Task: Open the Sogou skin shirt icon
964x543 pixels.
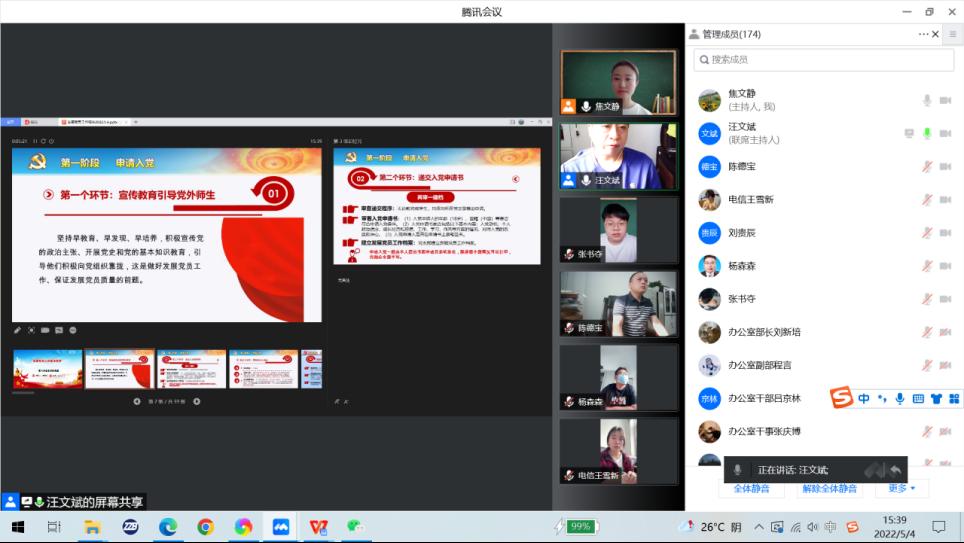Action: pyautogui.click(x=936, y=398)
